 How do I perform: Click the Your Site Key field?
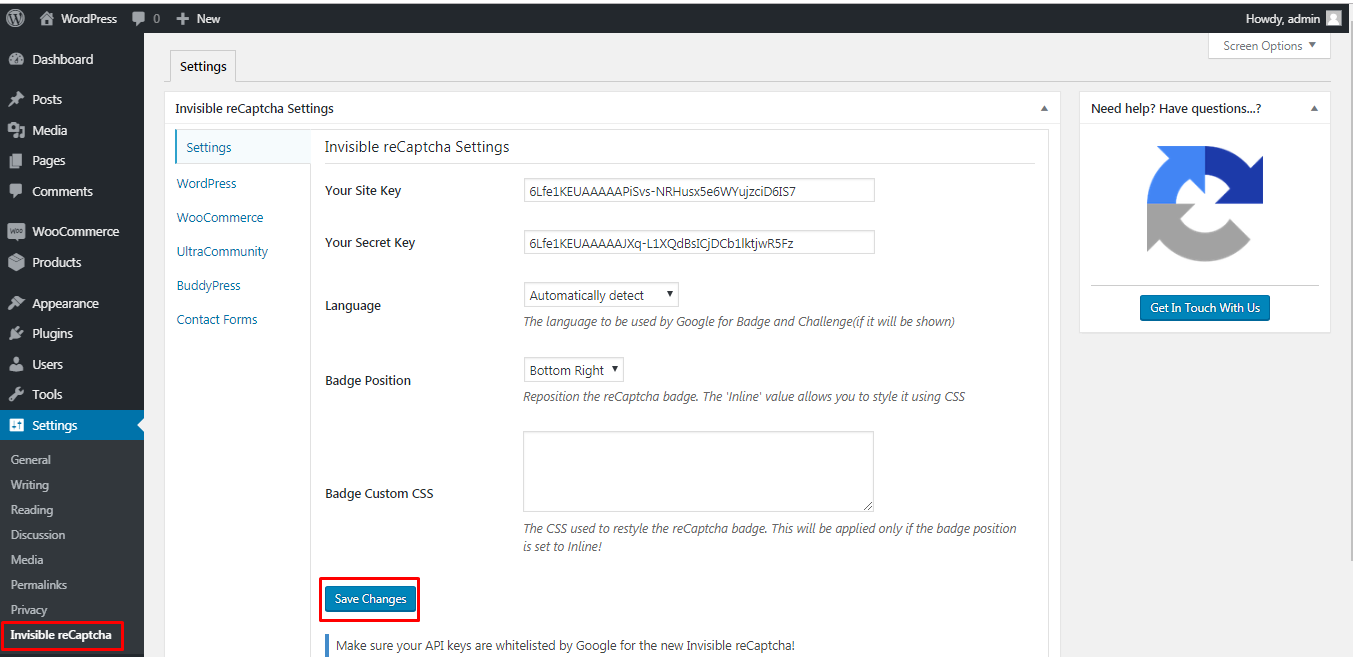(x=699, y=190)
